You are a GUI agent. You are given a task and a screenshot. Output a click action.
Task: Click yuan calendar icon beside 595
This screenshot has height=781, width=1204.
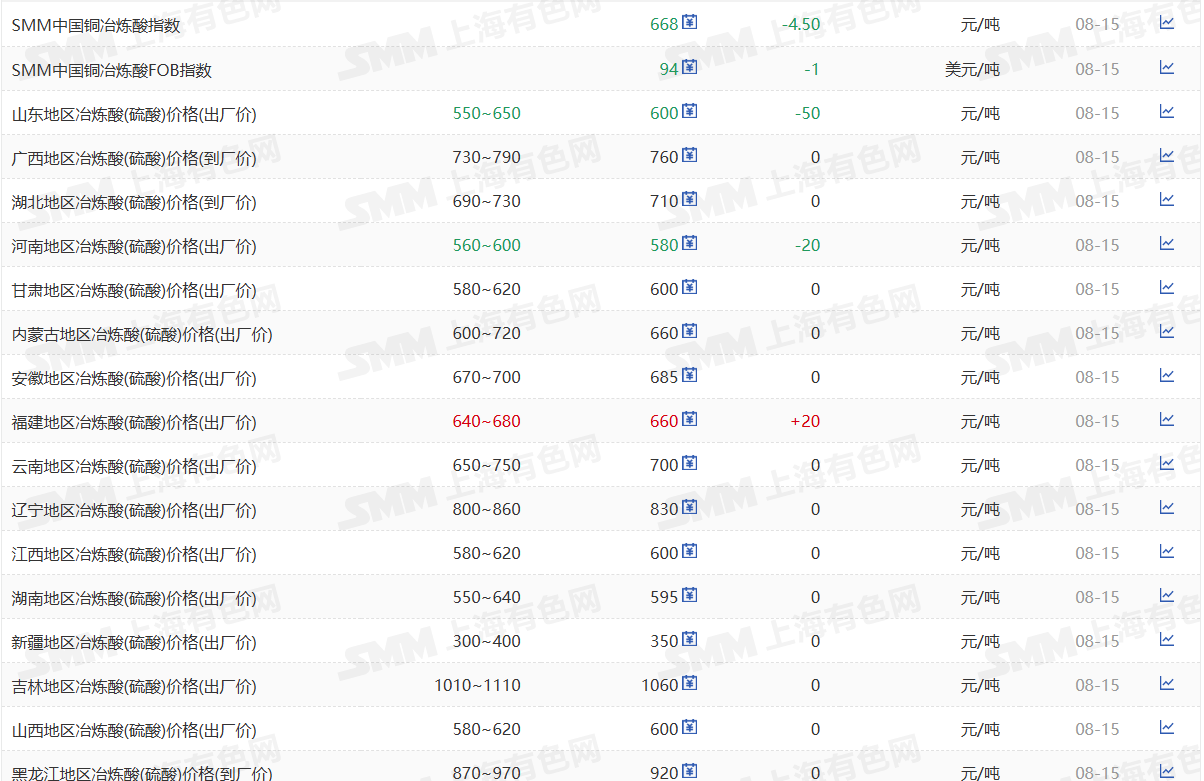(689, 595)
